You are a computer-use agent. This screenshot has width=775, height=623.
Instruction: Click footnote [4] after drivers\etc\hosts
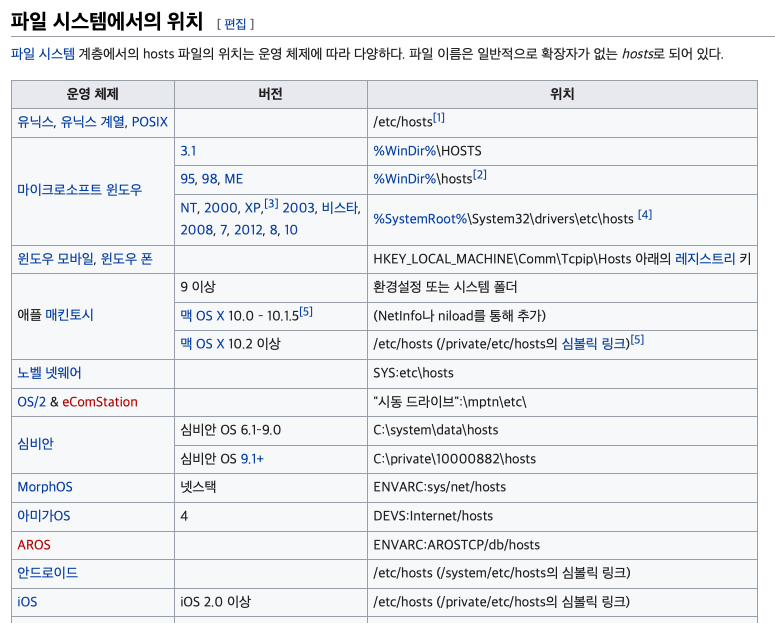pos(645,215)
